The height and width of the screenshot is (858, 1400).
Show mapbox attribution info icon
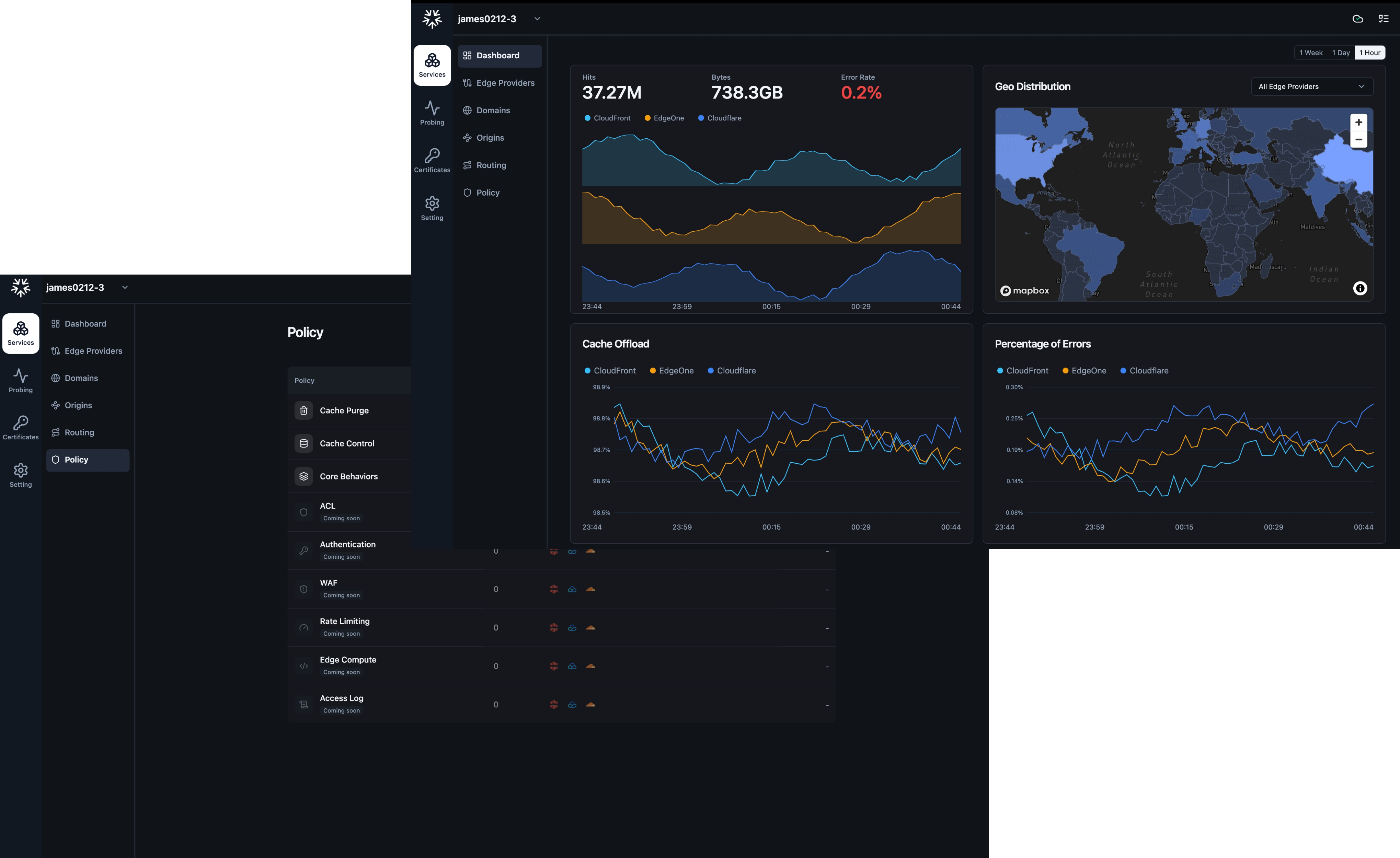(x=1359, y=289)
